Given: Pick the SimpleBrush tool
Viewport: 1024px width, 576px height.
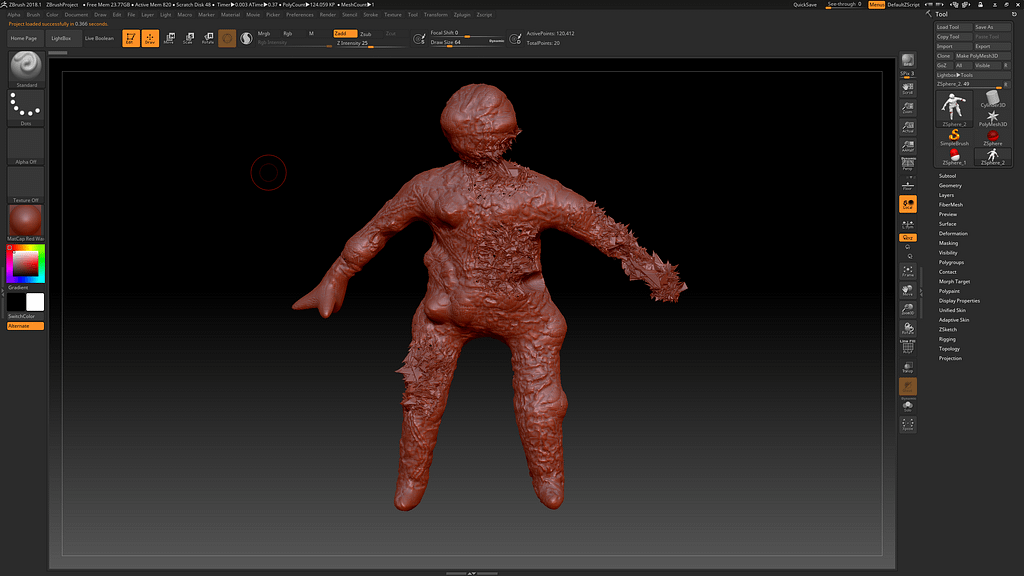Looking at the screenshot, I should (954, 137).
